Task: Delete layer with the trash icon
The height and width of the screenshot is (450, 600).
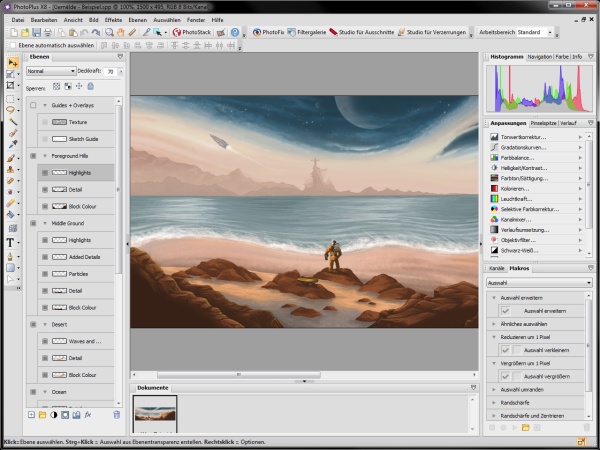Action: coord(117,415)
